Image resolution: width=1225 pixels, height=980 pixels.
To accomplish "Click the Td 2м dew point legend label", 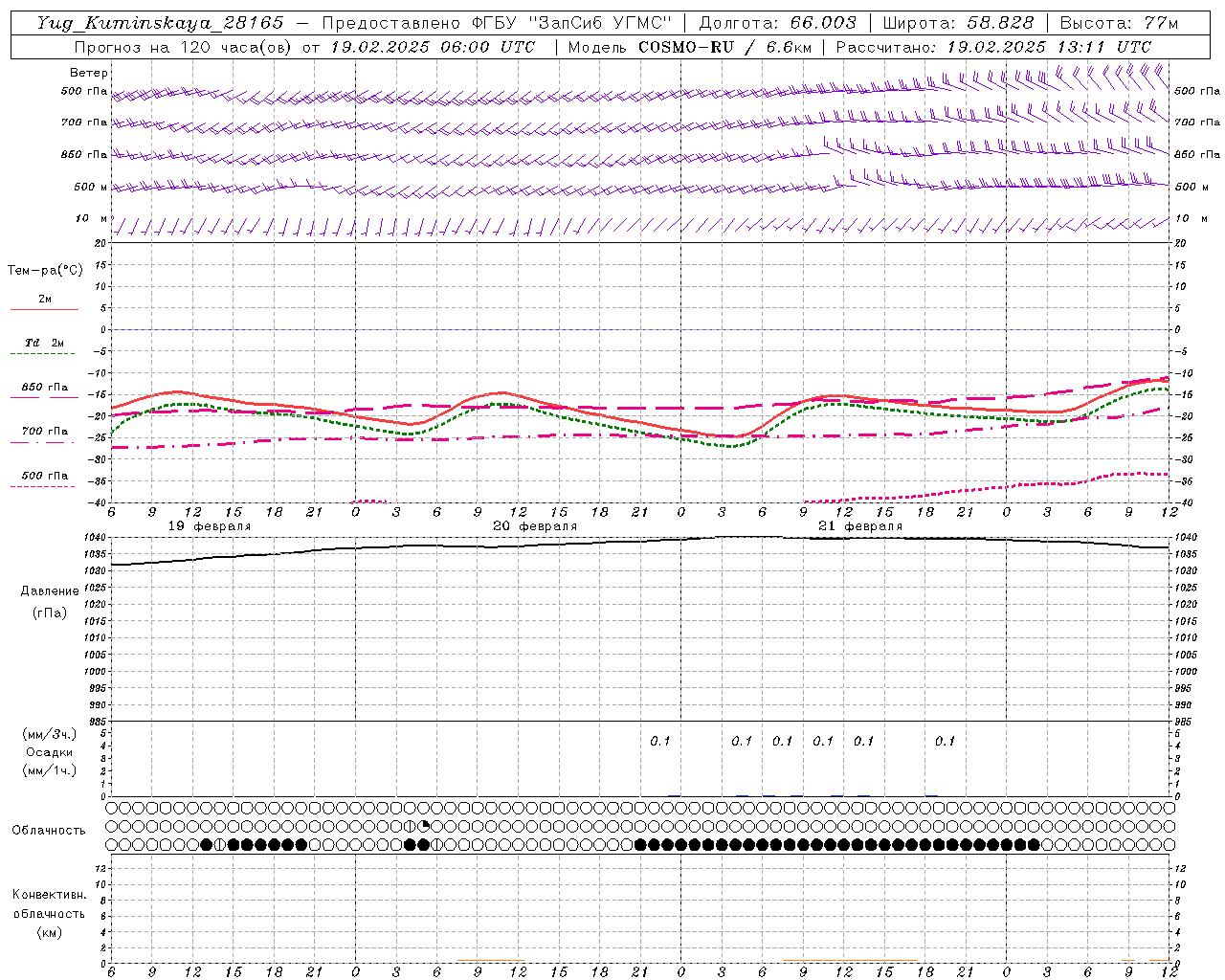I will tap(44, 343).
